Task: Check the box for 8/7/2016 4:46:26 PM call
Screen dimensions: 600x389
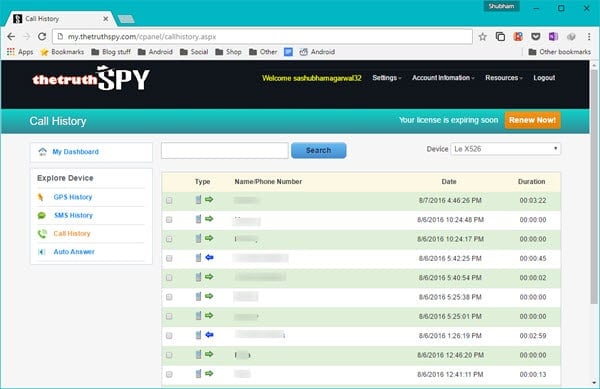Action: click(169, 200)
